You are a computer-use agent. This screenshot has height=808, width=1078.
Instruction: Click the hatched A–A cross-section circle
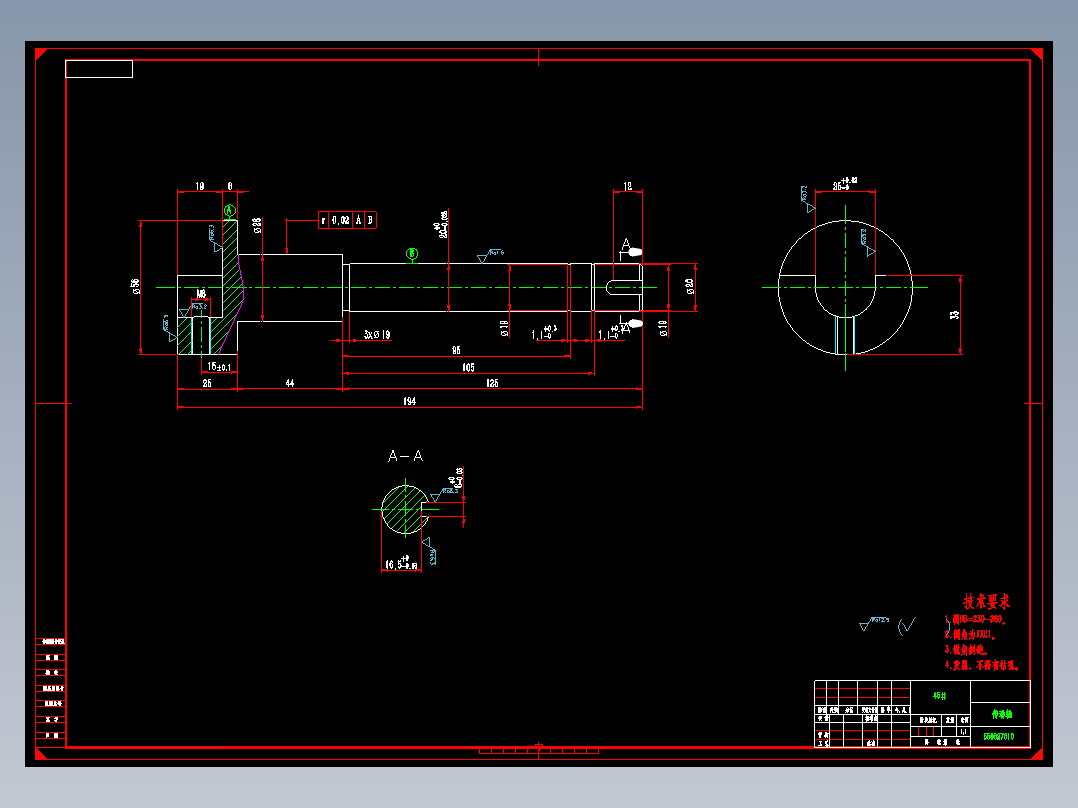click(405, 510)
